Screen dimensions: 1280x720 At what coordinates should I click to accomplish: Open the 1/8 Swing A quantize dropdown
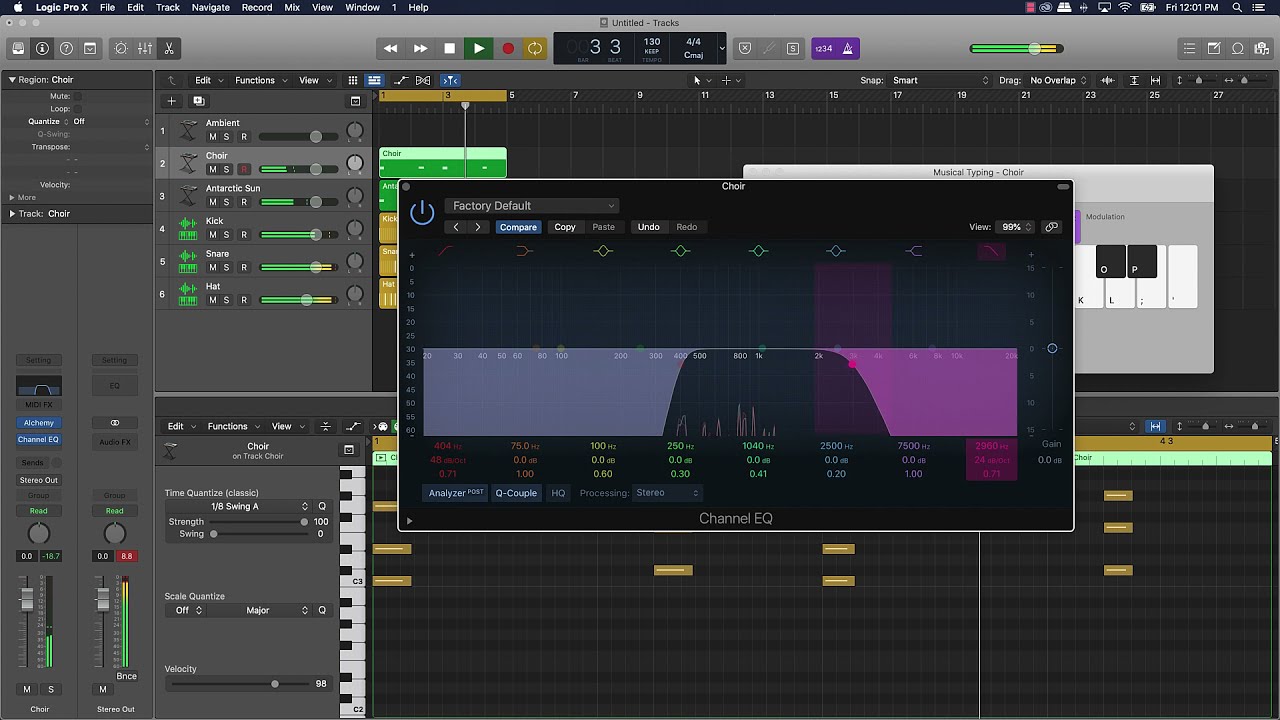click(239, 507)
